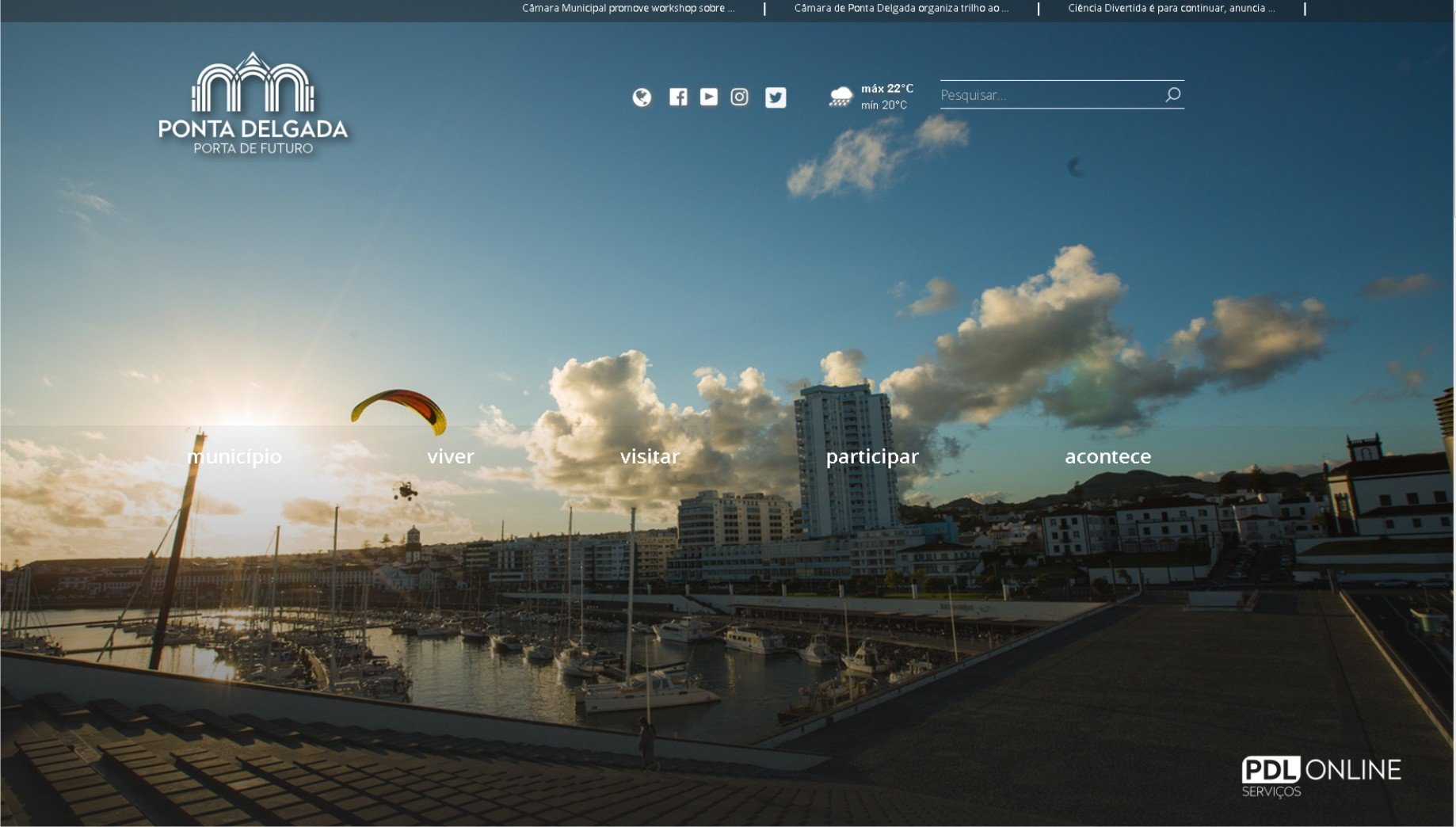Click the máx 22°C temperature text
The image size is (1456, 827).
pos(887,89)
